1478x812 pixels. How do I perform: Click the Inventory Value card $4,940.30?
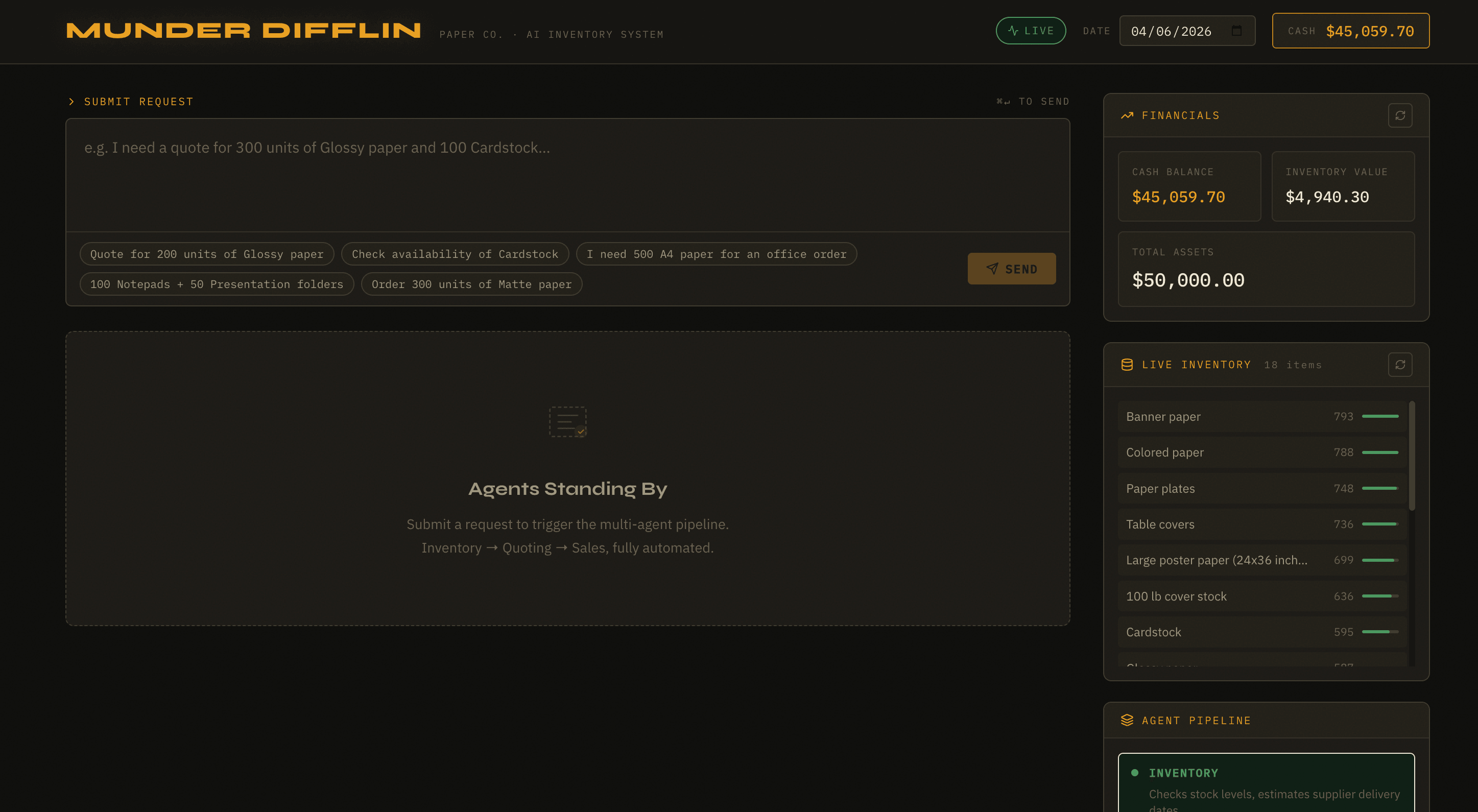(x=1343, y=186)
